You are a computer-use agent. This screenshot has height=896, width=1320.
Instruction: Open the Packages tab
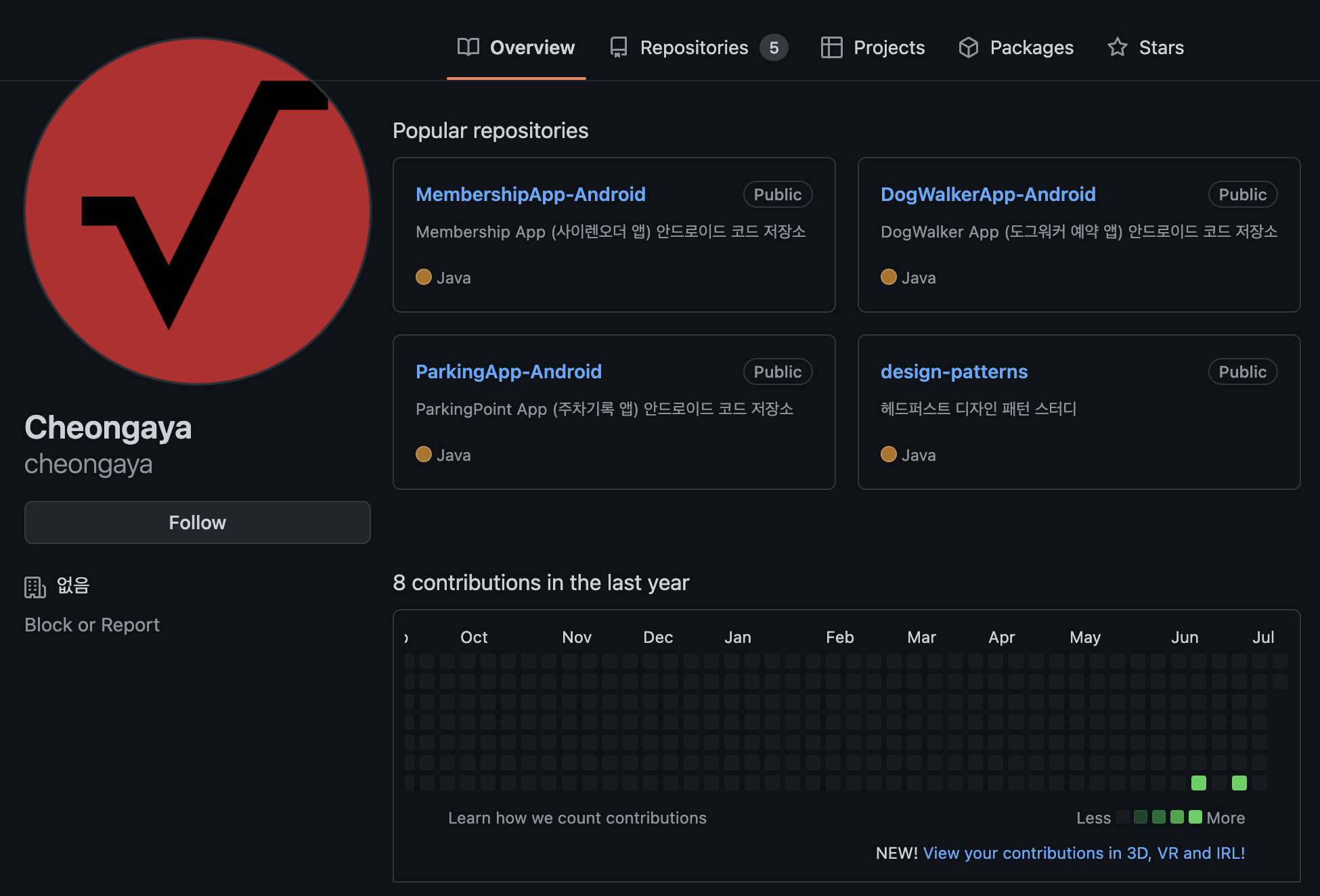point(1016,47)
